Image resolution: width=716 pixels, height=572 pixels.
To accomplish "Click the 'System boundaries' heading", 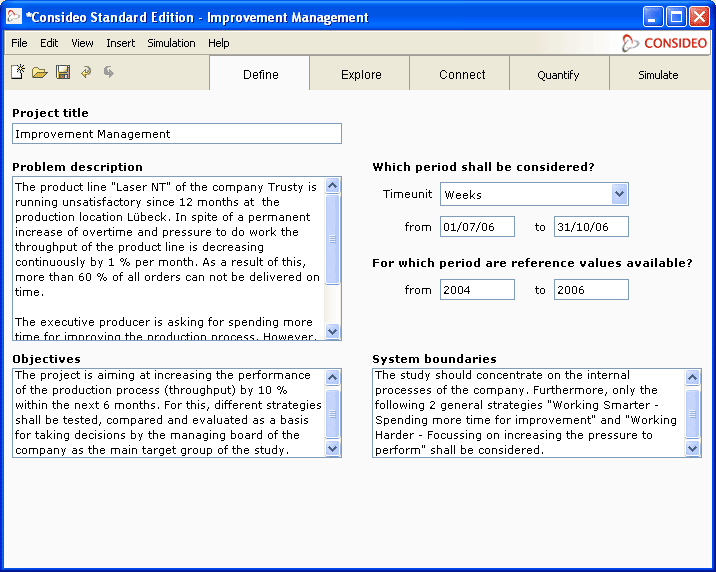I will (x=434, y=359).
